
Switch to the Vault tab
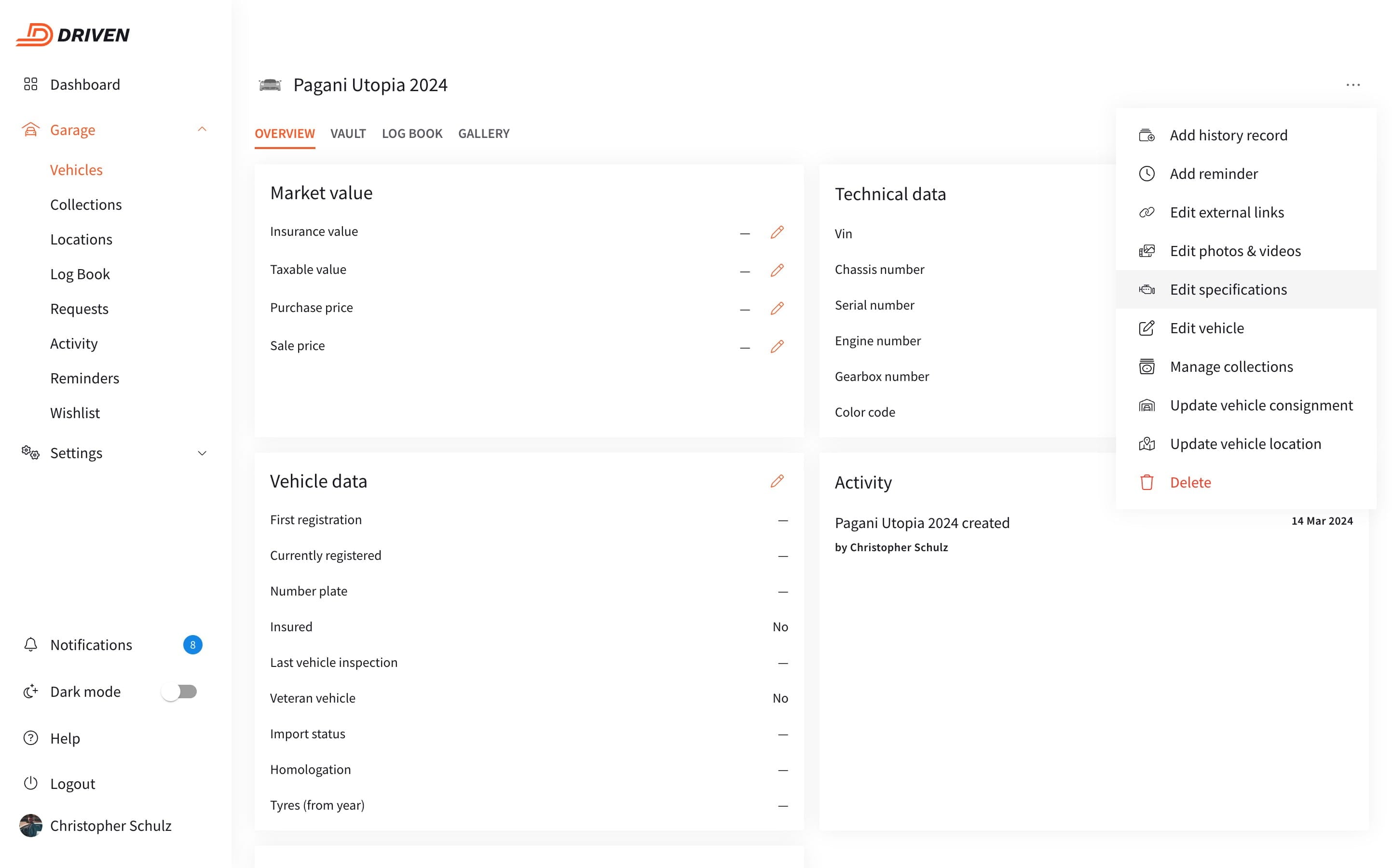tap(348, 134)
